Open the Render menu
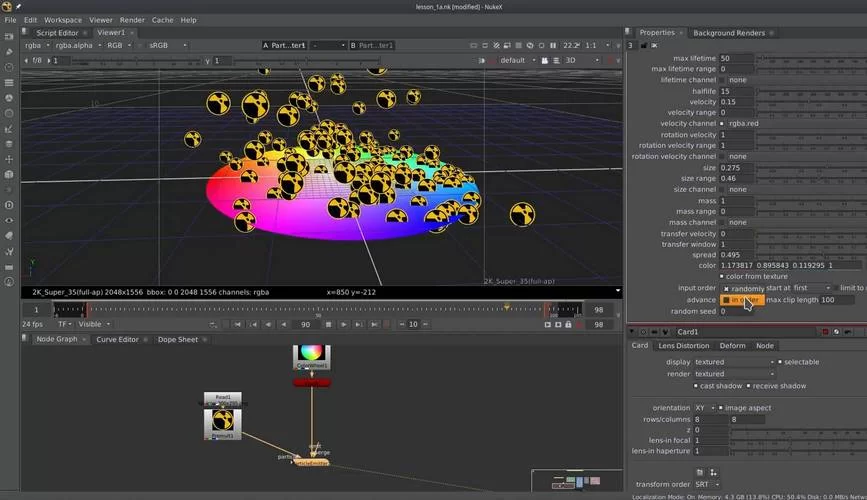 (132, 20)
